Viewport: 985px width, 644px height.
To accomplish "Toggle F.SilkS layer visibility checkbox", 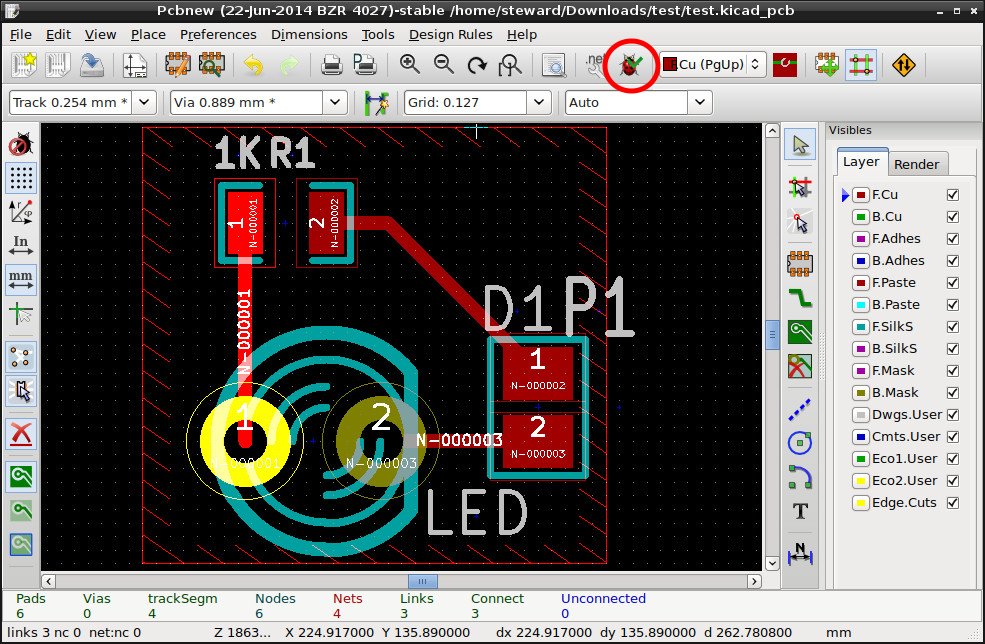I will coord(952,327).
